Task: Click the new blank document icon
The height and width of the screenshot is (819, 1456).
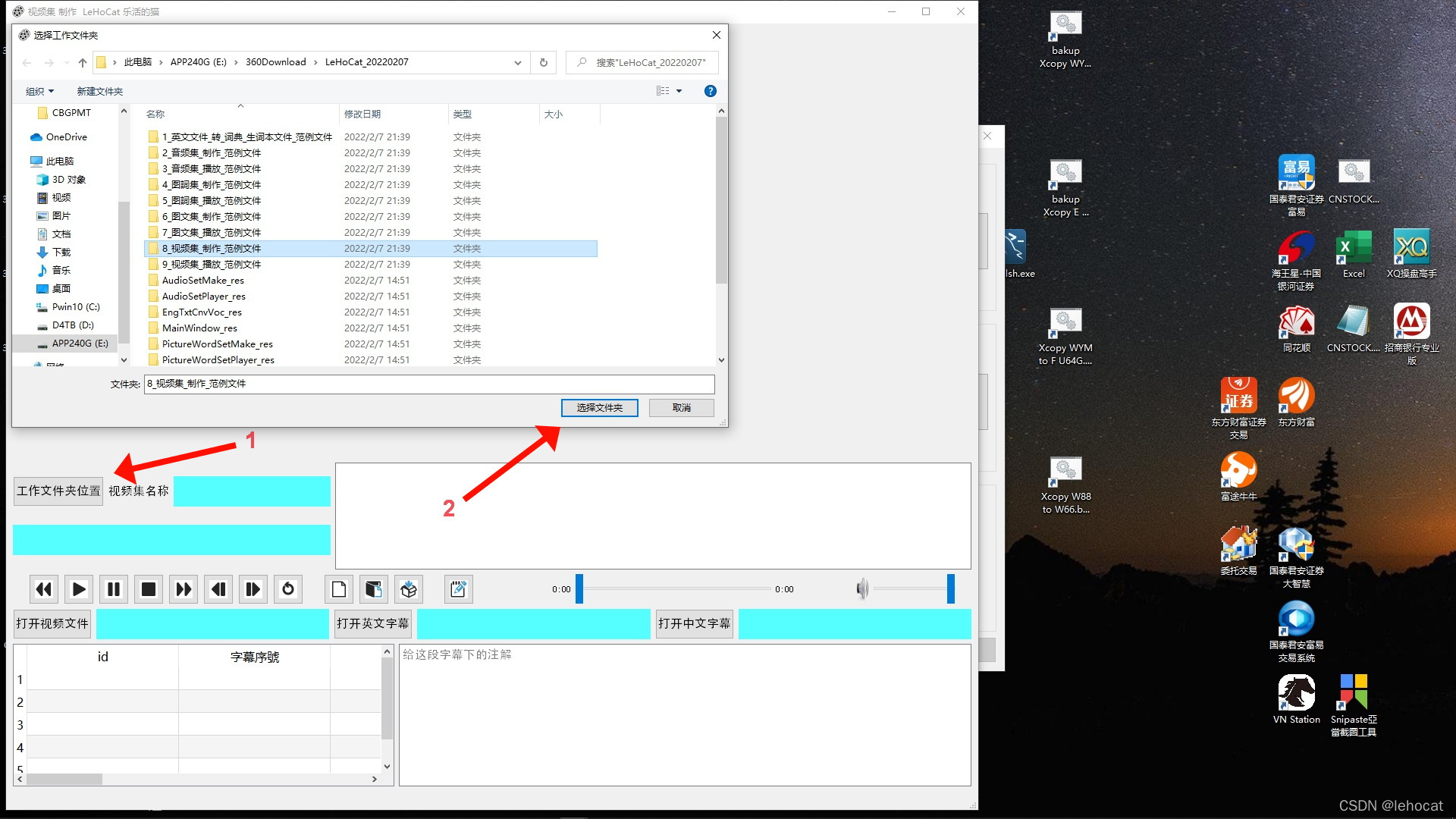Action: point(339,589)
